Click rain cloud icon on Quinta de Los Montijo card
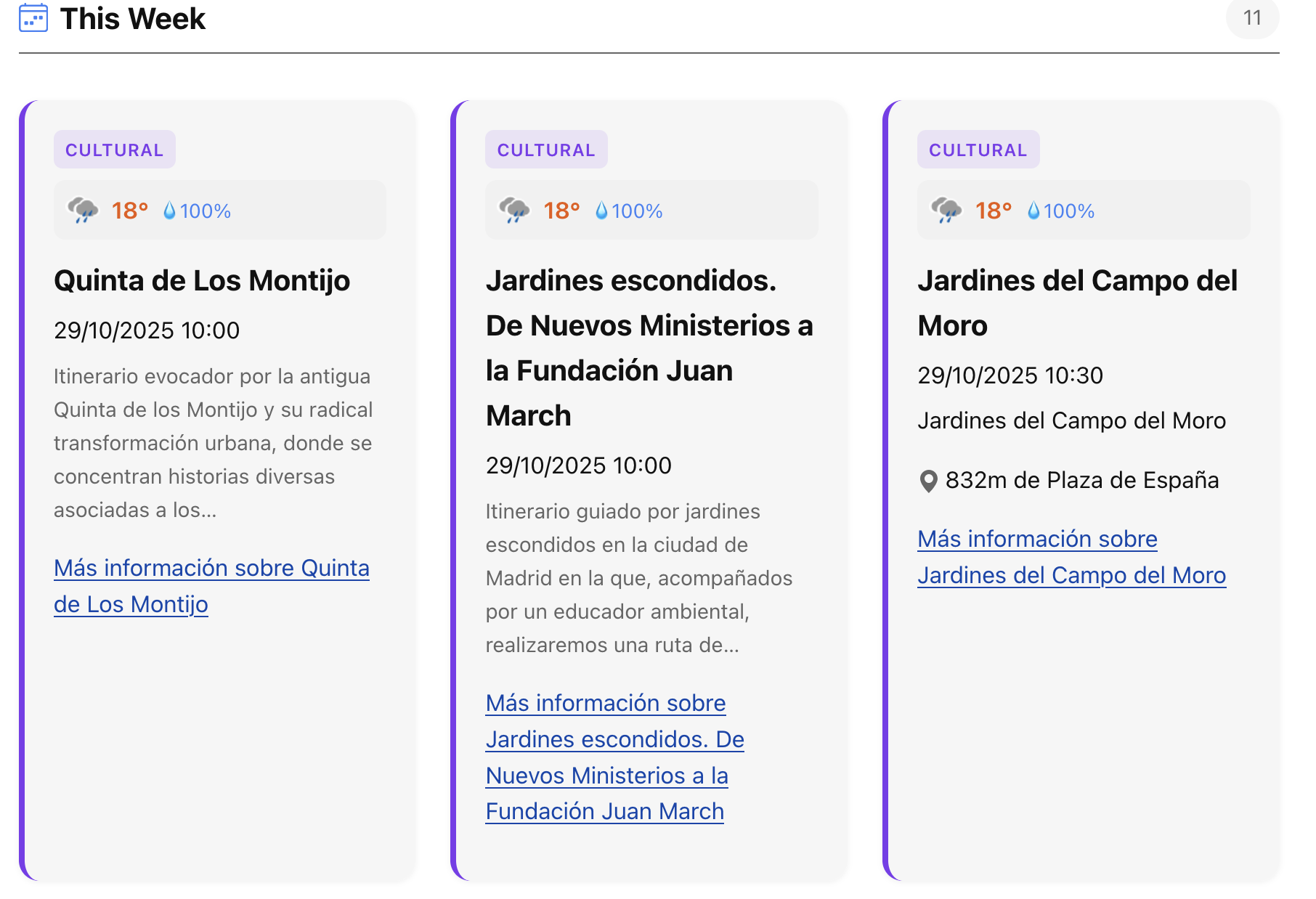The width and height of the screenshot is (1316, 899). coord(83,210)
